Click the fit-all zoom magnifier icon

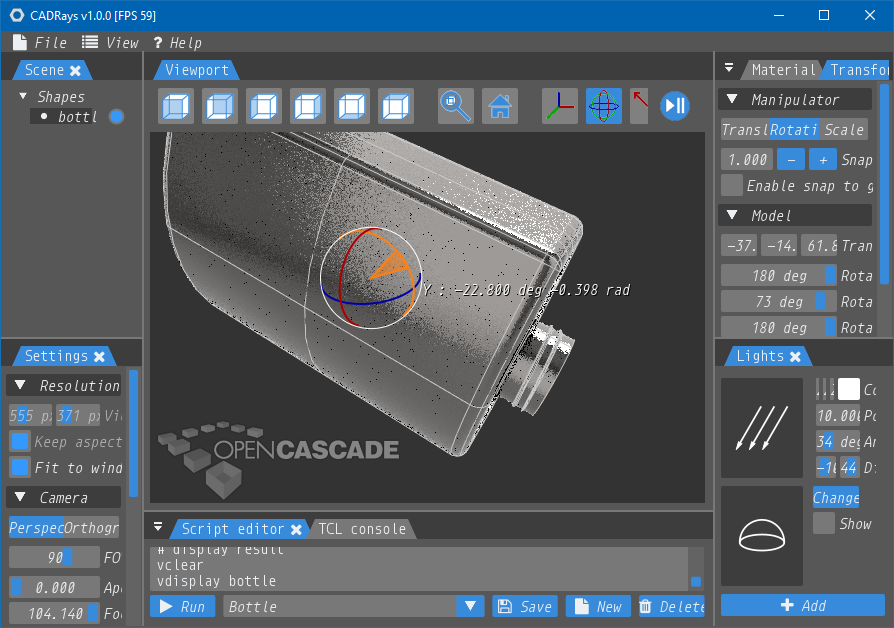456,106
